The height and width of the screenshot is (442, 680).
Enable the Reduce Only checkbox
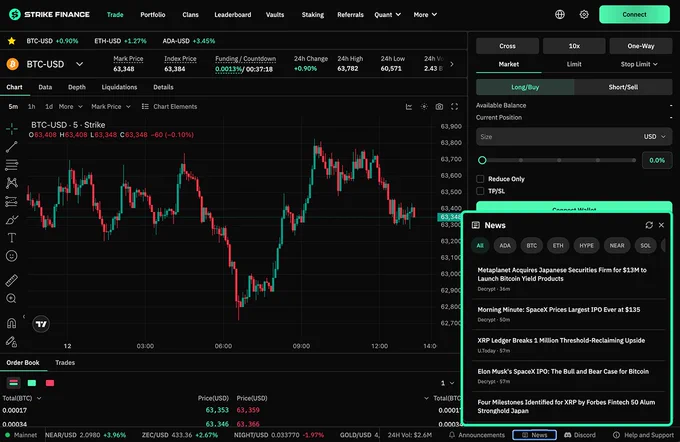pos(480,179)
